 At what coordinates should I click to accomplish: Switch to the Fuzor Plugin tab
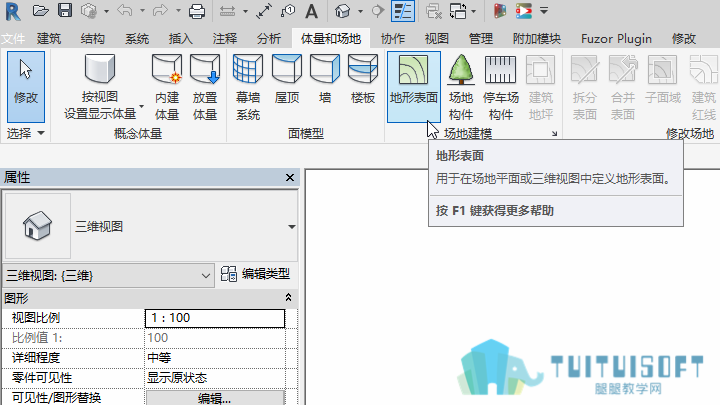(616, 39)
